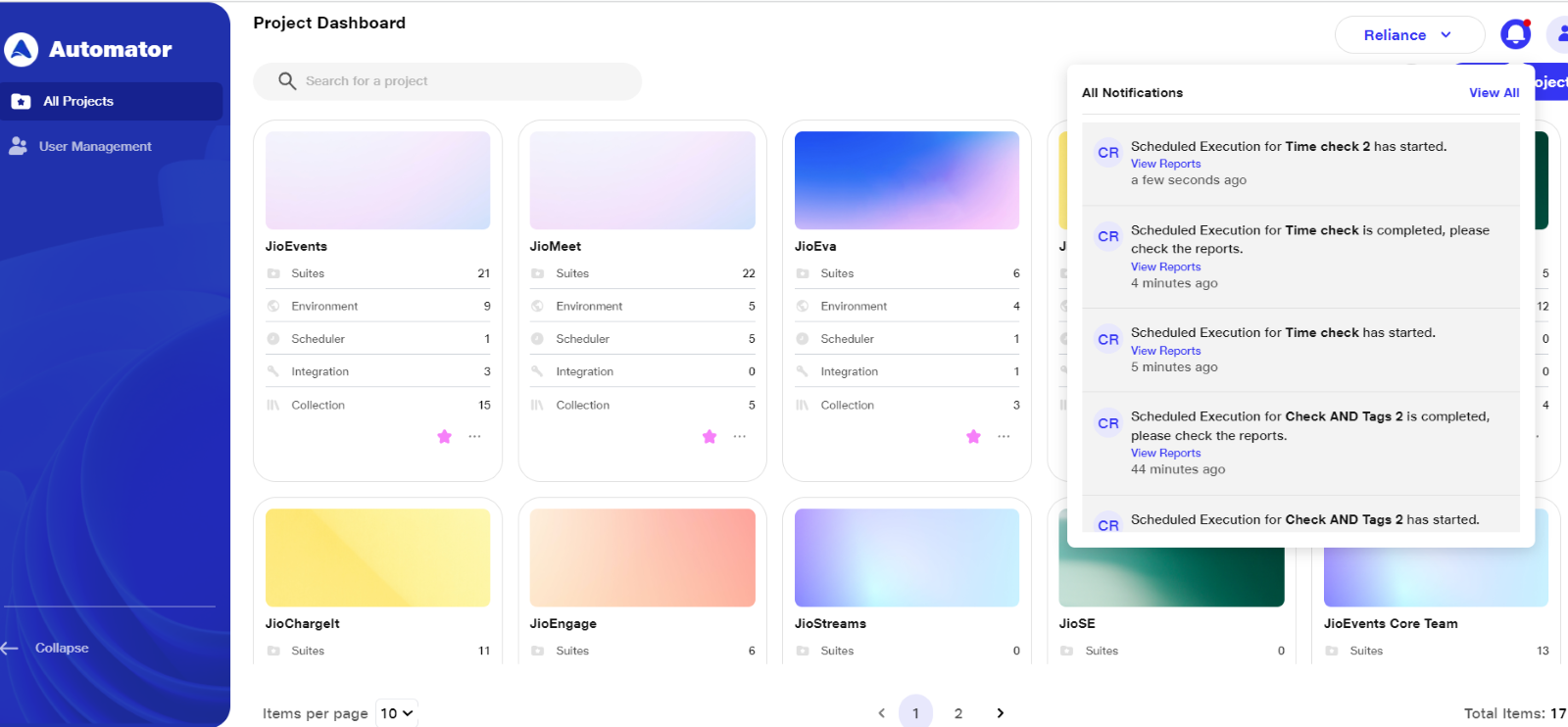Viewport: 1568px width, 727px height.
Task: Select JioEvents Core Team project title
Action: click(1391, 623)
